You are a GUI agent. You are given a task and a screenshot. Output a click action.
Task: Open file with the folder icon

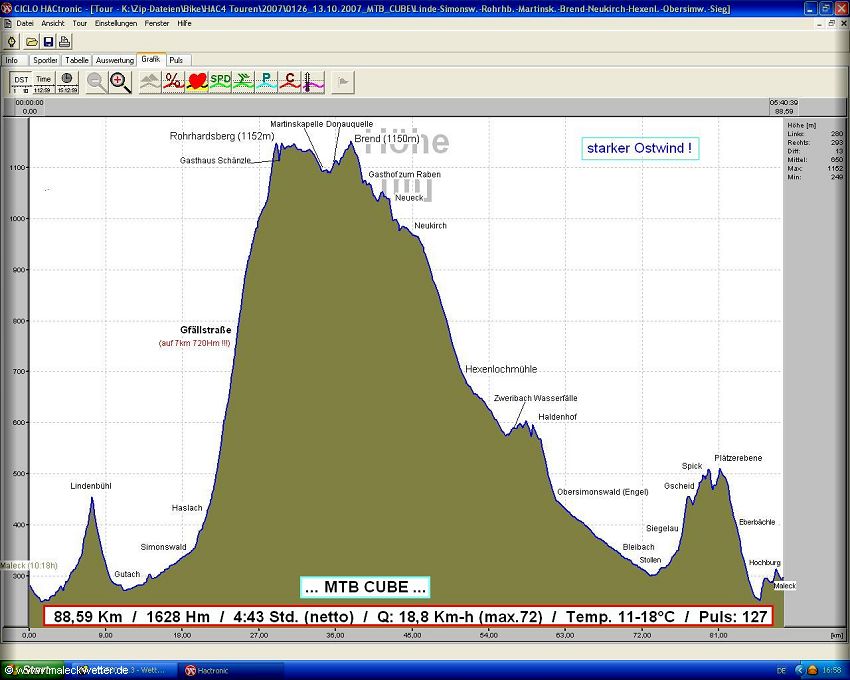(32, 42)
